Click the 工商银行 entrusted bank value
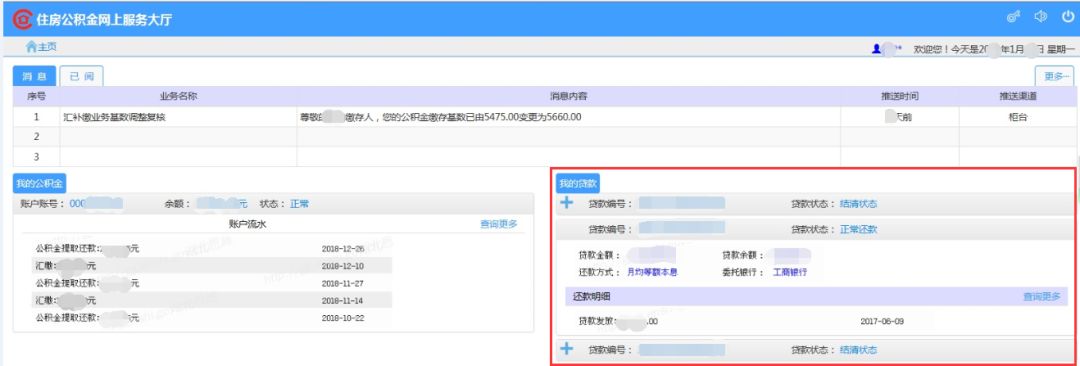This screenshot has width=1080, height=366. (790, 272)
